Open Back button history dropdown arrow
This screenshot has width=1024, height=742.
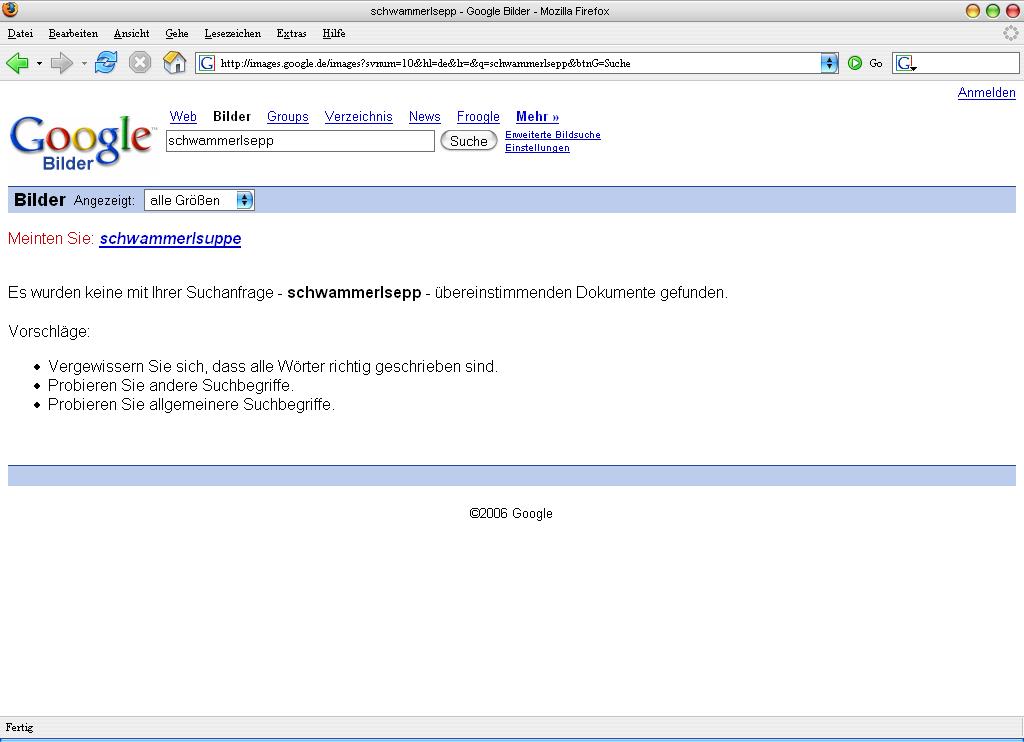[39, 63]
